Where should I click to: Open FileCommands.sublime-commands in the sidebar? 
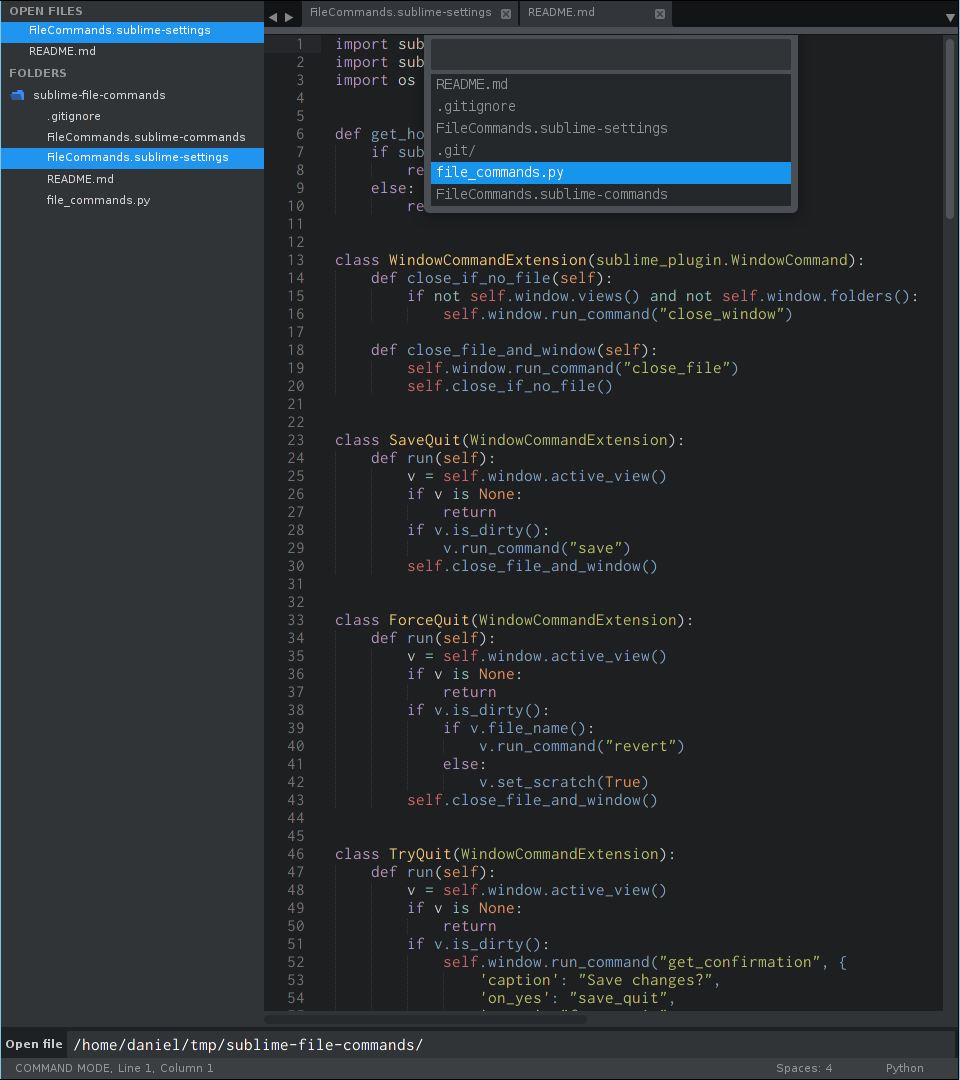(146, 137)
